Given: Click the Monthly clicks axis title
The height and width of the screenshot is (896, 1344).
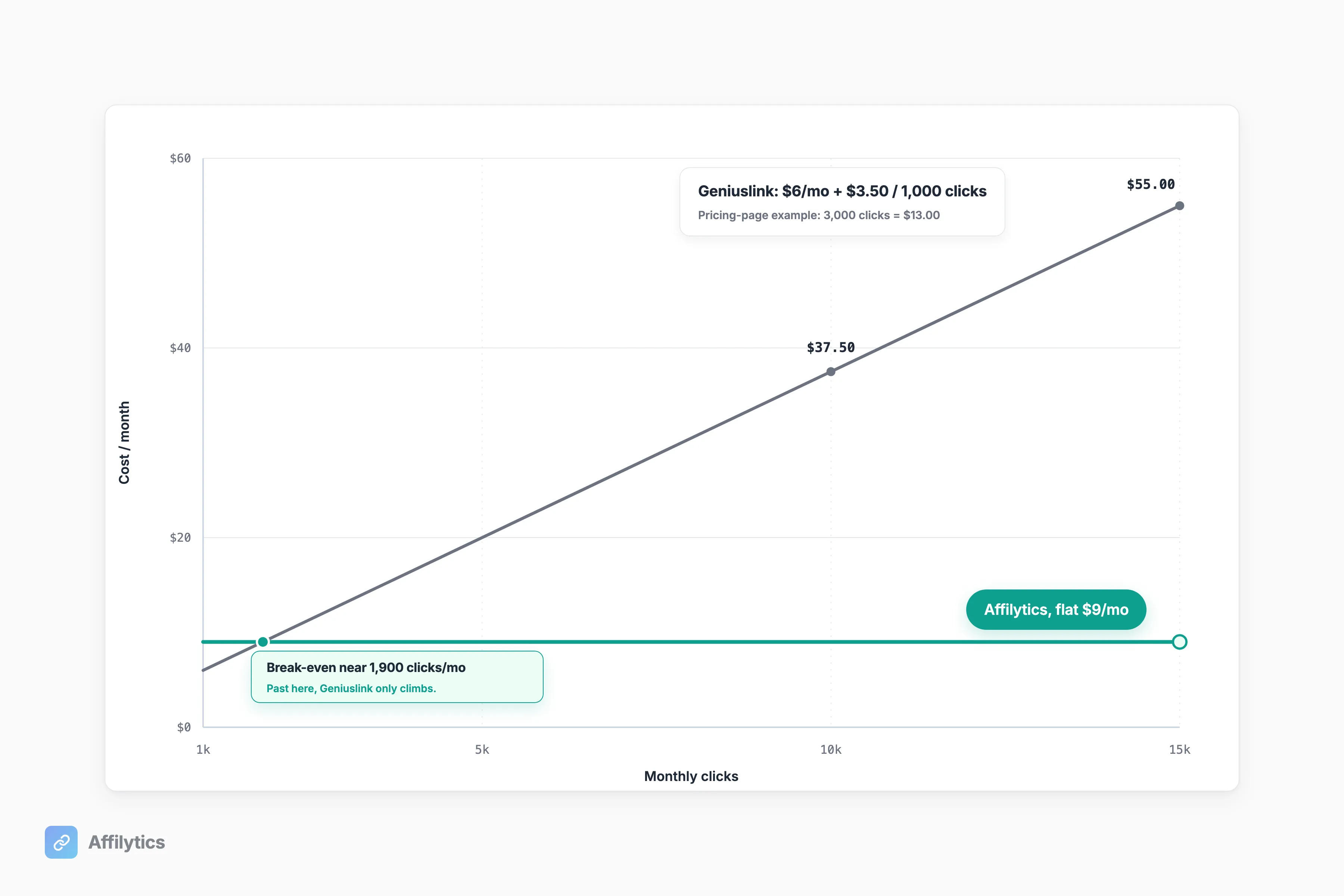Looking at the screenshot, I should pyautogui.click(x=691, y=776).
